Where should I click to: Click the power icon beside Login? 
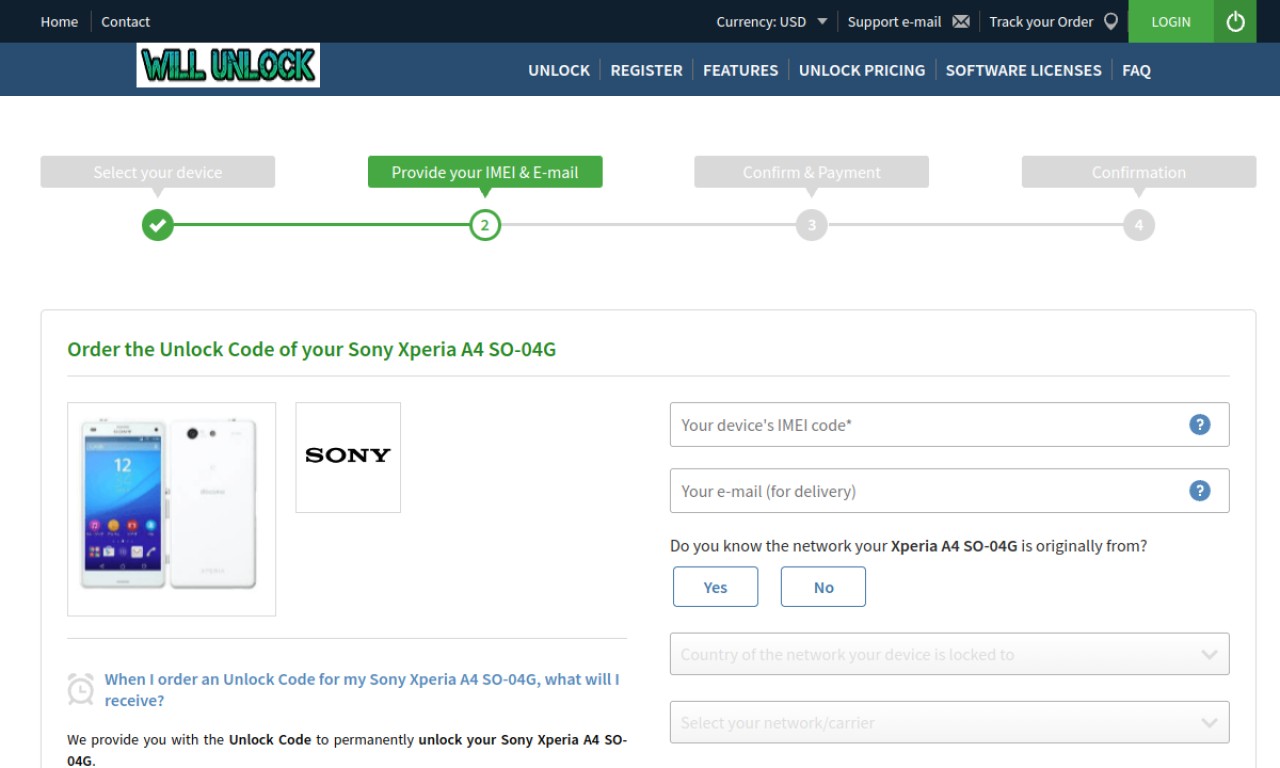tap(1235, 21)
